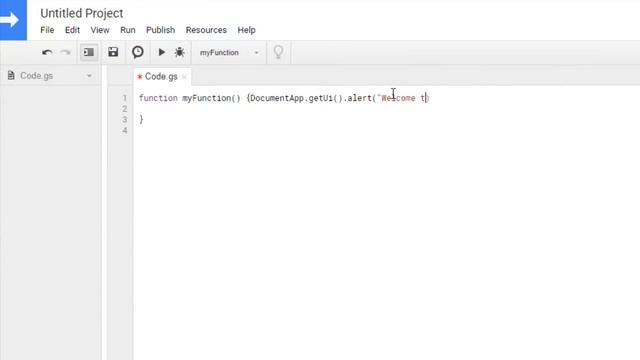640x360 pixels.
Task: Click the closing brace on line 3
Action: tap(141, 119)
